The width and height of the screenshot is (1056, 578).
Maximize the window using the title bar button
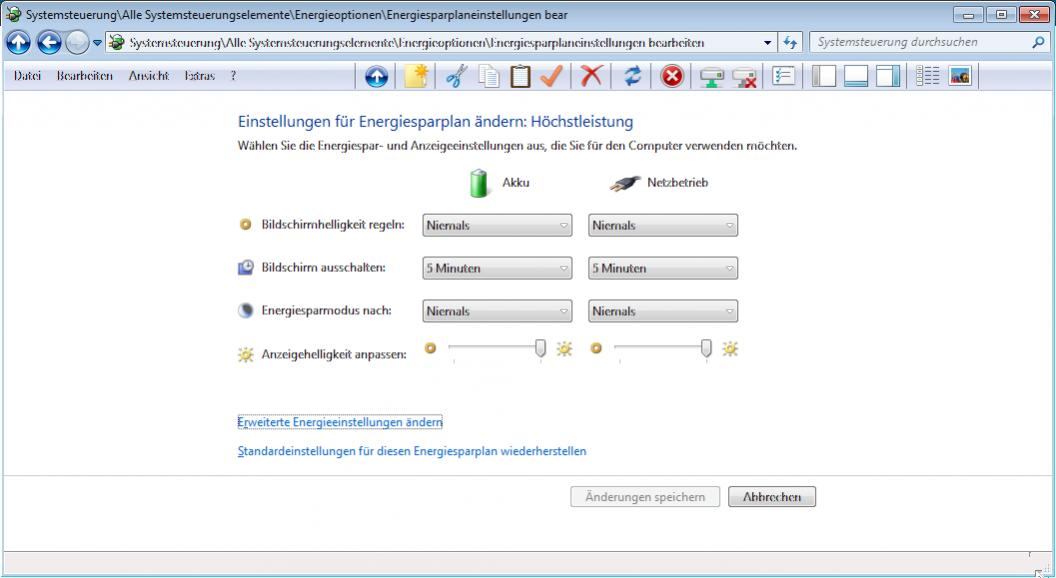point(1001,14)
